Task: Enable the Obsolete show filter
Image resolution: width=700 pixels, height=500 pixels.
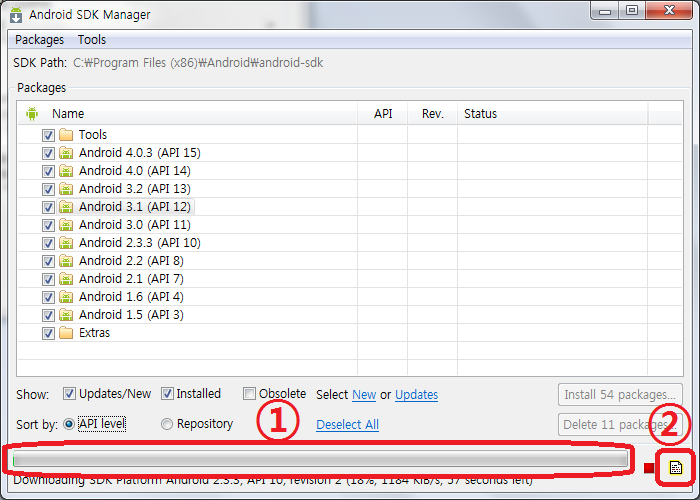Action: pos(249,394)
